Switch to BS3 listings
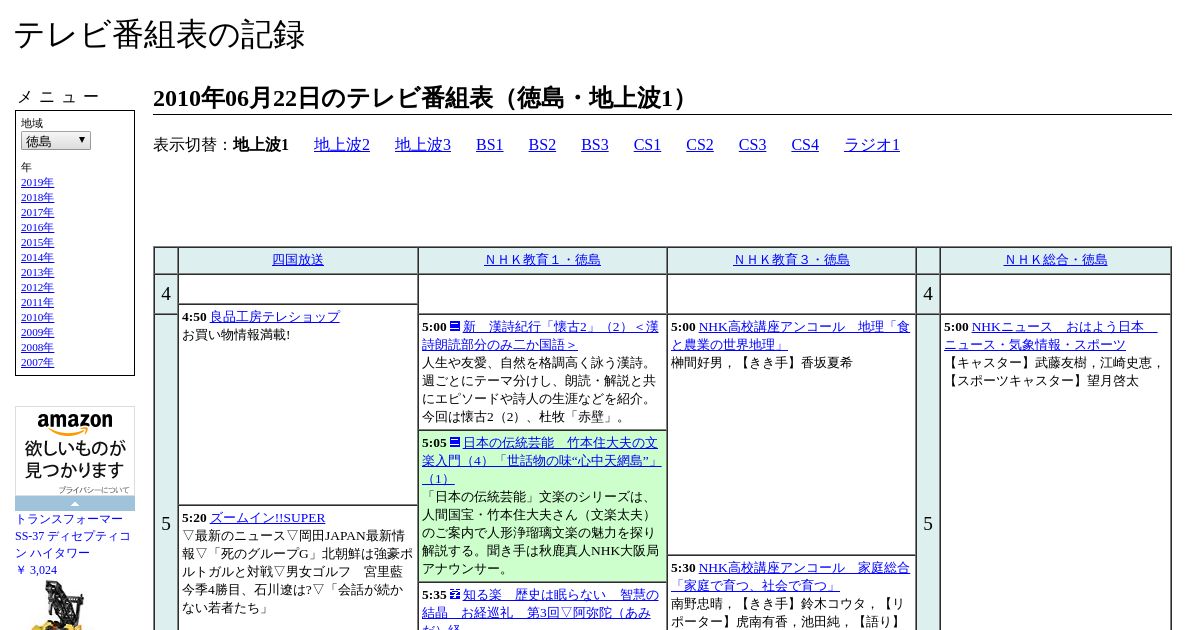Screen dimensions: 1200x630 [x=595, y=145]
